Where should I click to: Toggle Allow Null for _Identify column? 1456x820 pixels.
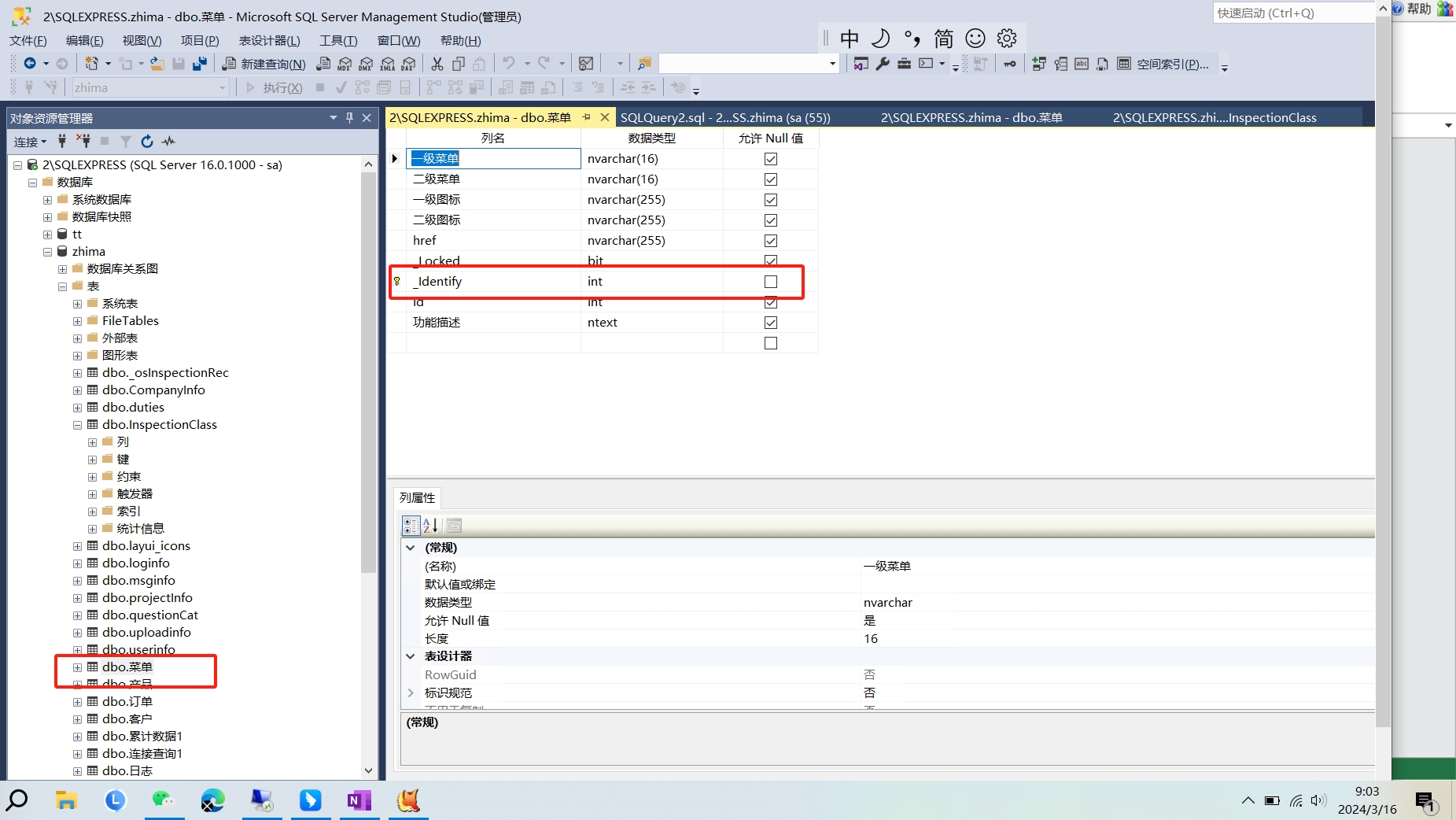(x=771, y=282)
